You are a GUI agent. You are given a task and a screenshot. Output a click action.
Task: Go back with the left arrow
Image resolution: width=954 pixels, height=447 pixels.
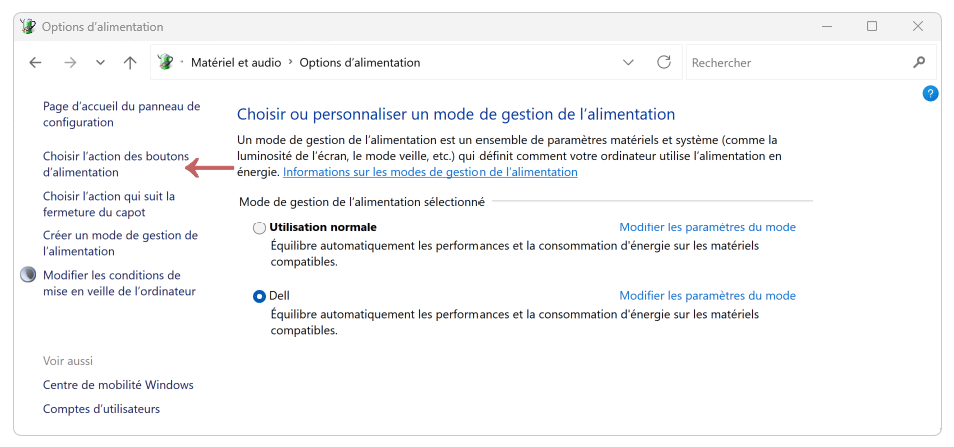35,63
